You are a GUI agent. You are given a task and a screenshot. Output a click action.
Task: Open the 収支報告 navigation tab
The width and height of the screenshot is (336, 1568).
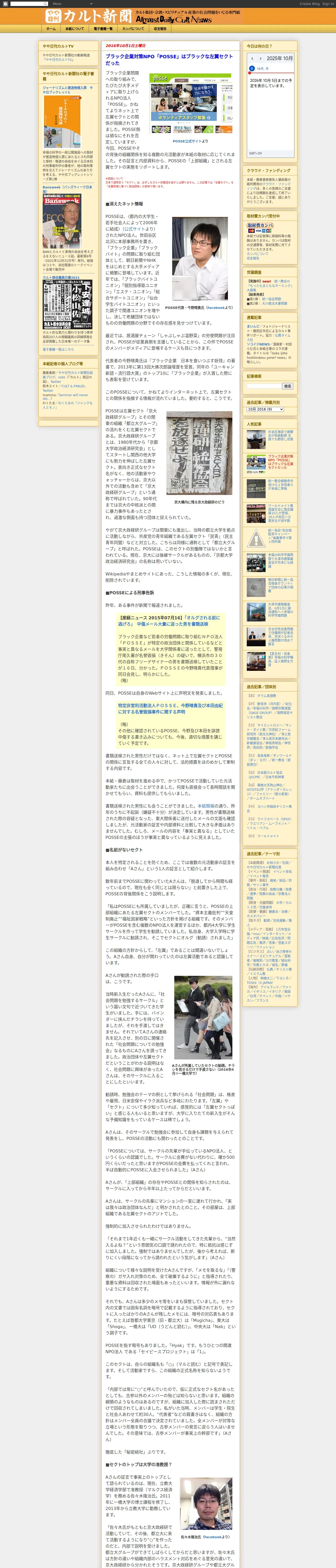[x=160, y=28]
